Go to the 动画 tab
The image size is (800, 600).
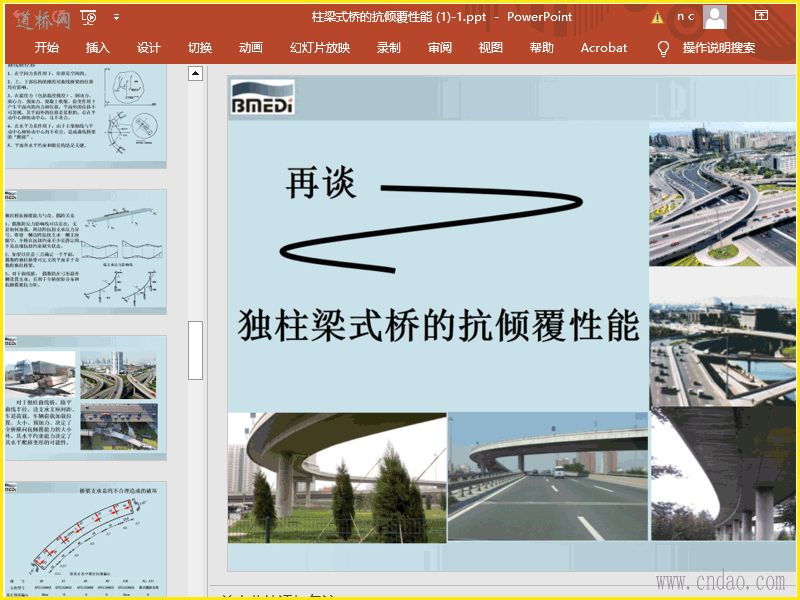point(251,48)
